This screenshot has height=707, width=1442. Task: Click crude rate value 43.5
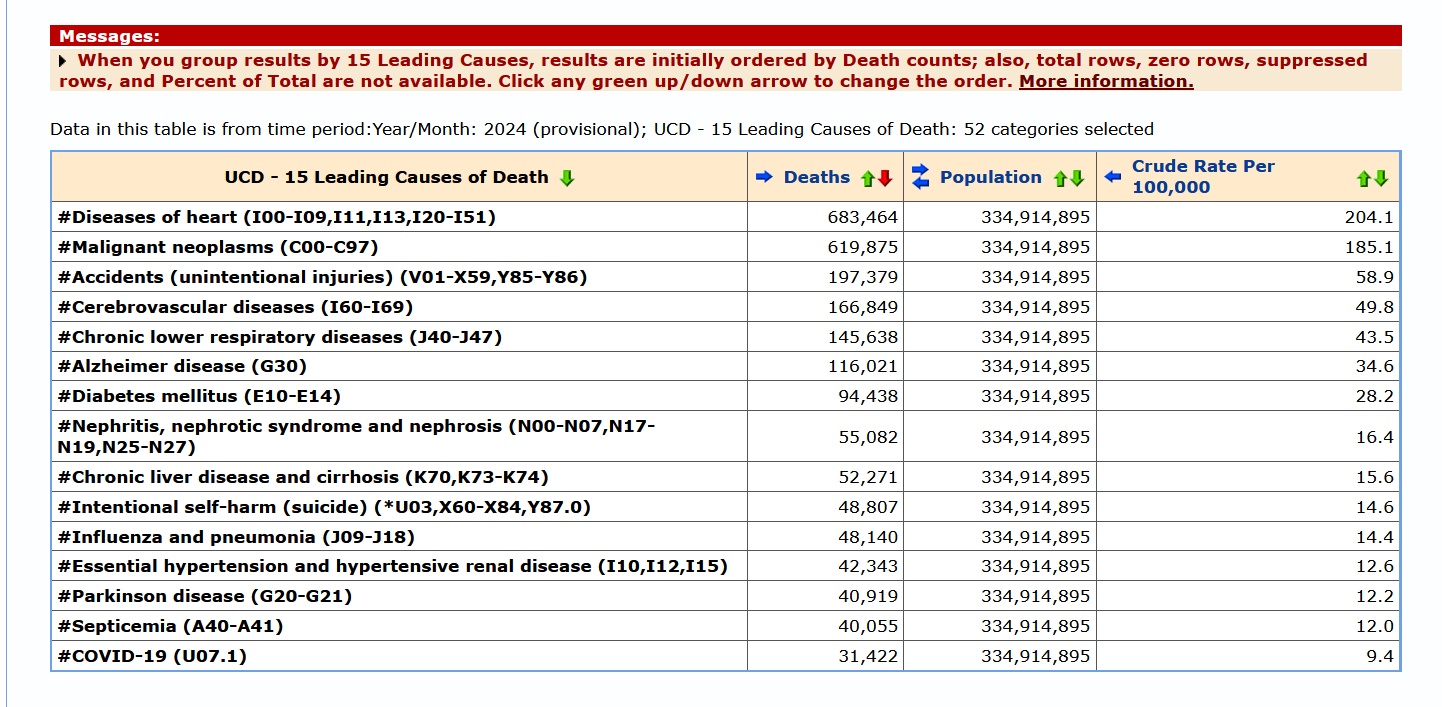click(x=1374, y=337)
